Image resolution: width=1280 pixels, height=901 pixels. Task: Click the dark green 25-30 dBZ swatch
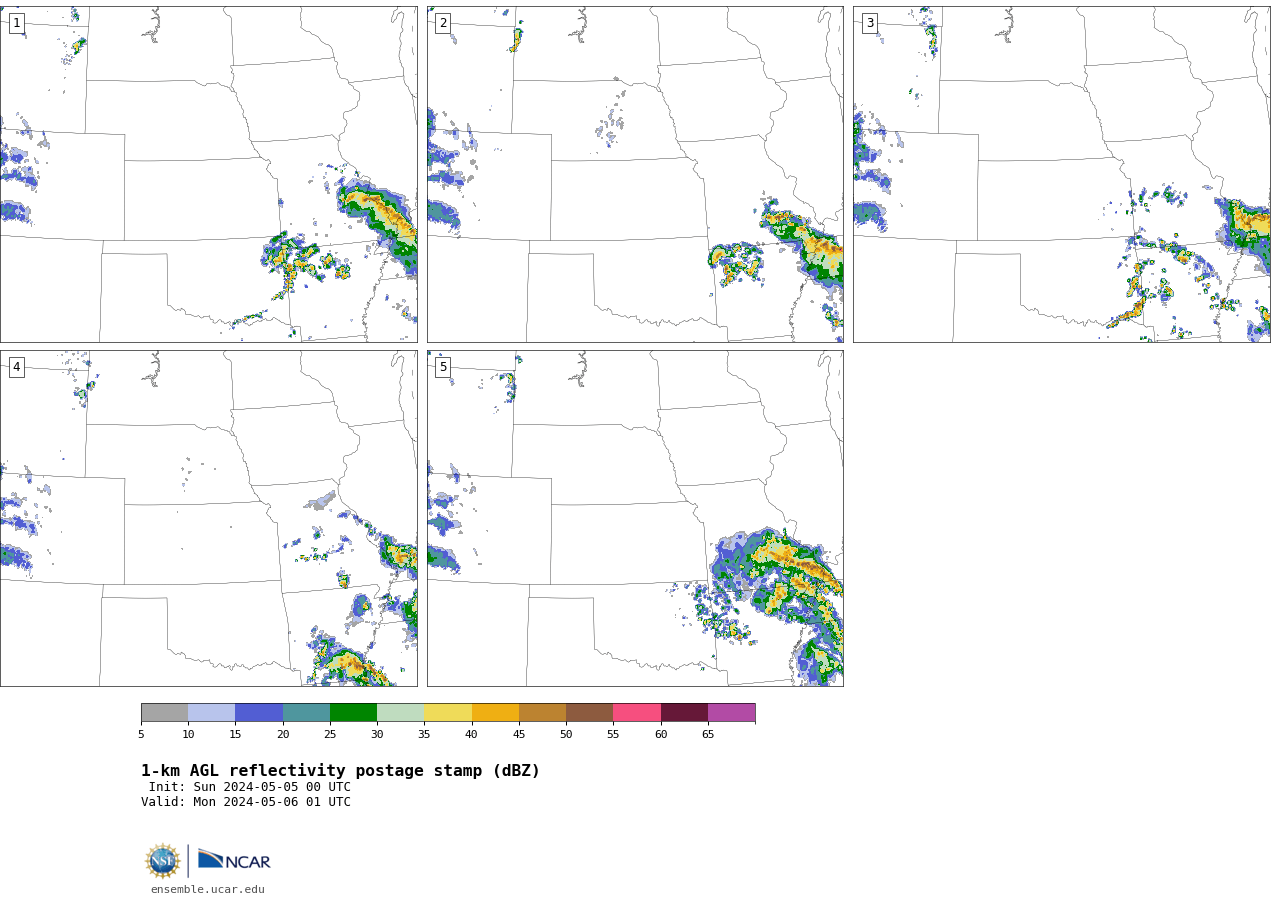click(353, 712)
